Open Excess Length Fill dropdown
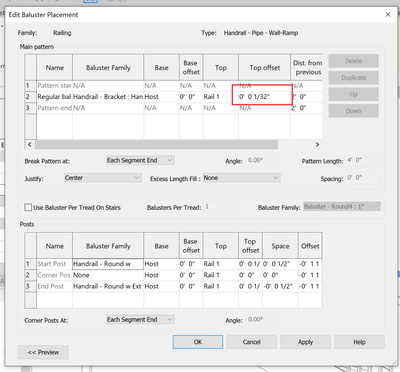The width and height of the screenshot is (400, 372). point(242,178)
